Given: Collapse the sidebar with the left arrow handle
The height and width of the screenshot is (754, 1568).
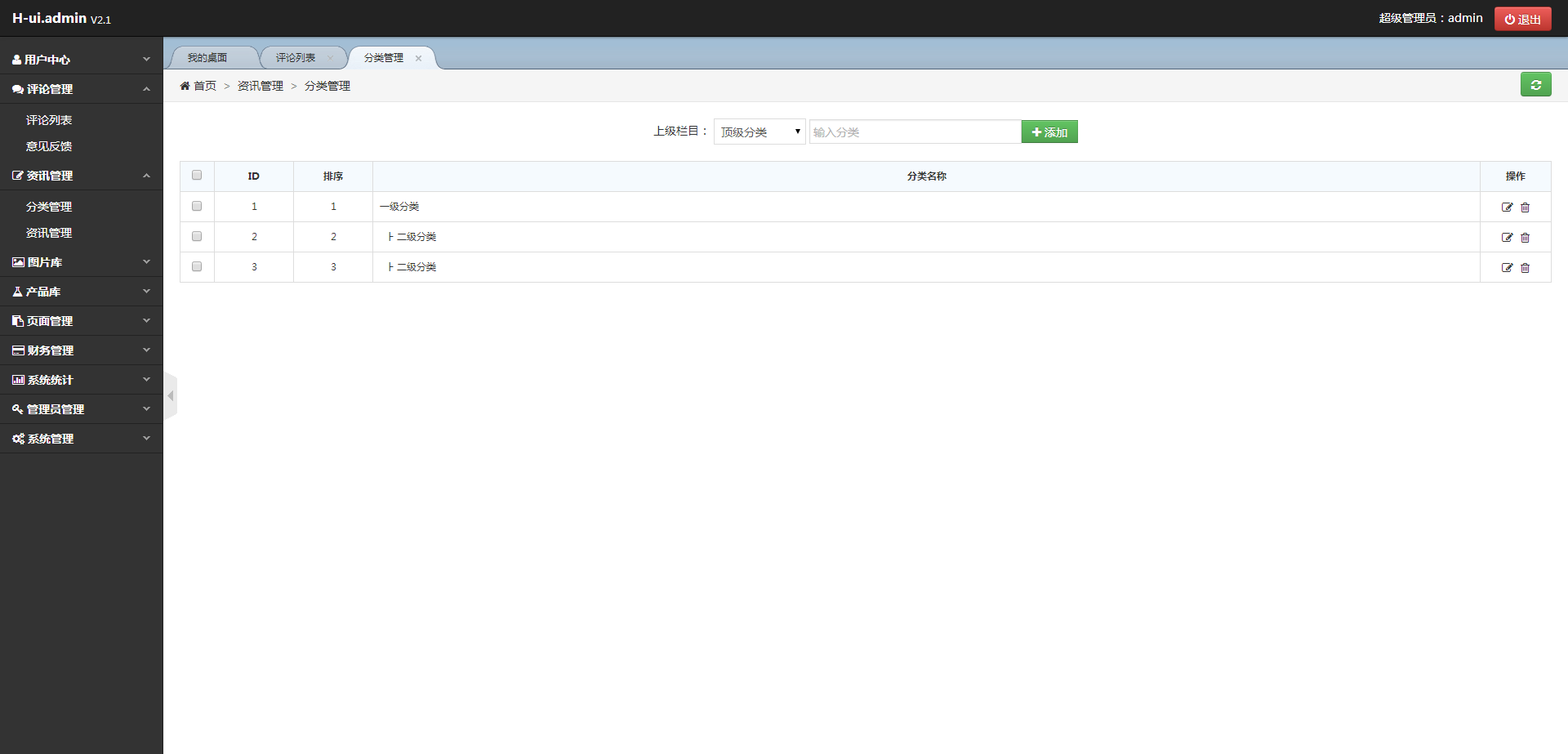Looking at the screenshot, I should point(170,396).
